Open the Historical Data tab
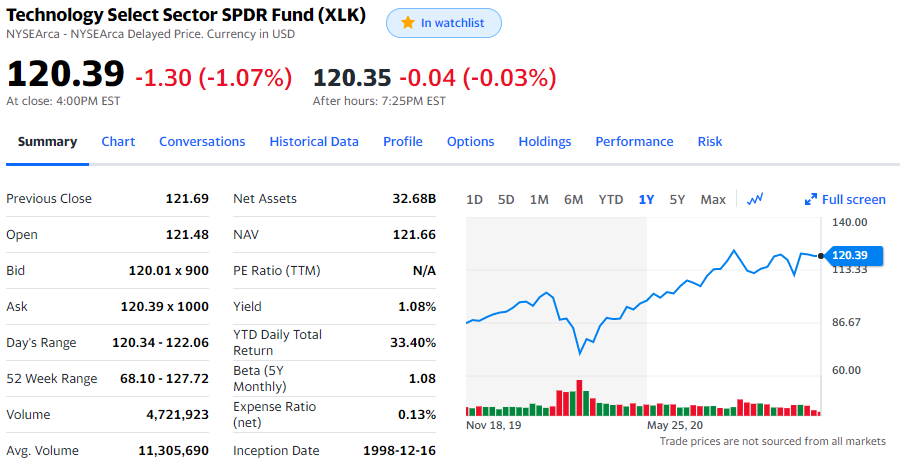Screen dimensions: 900x464 click(x=314, y=141)
